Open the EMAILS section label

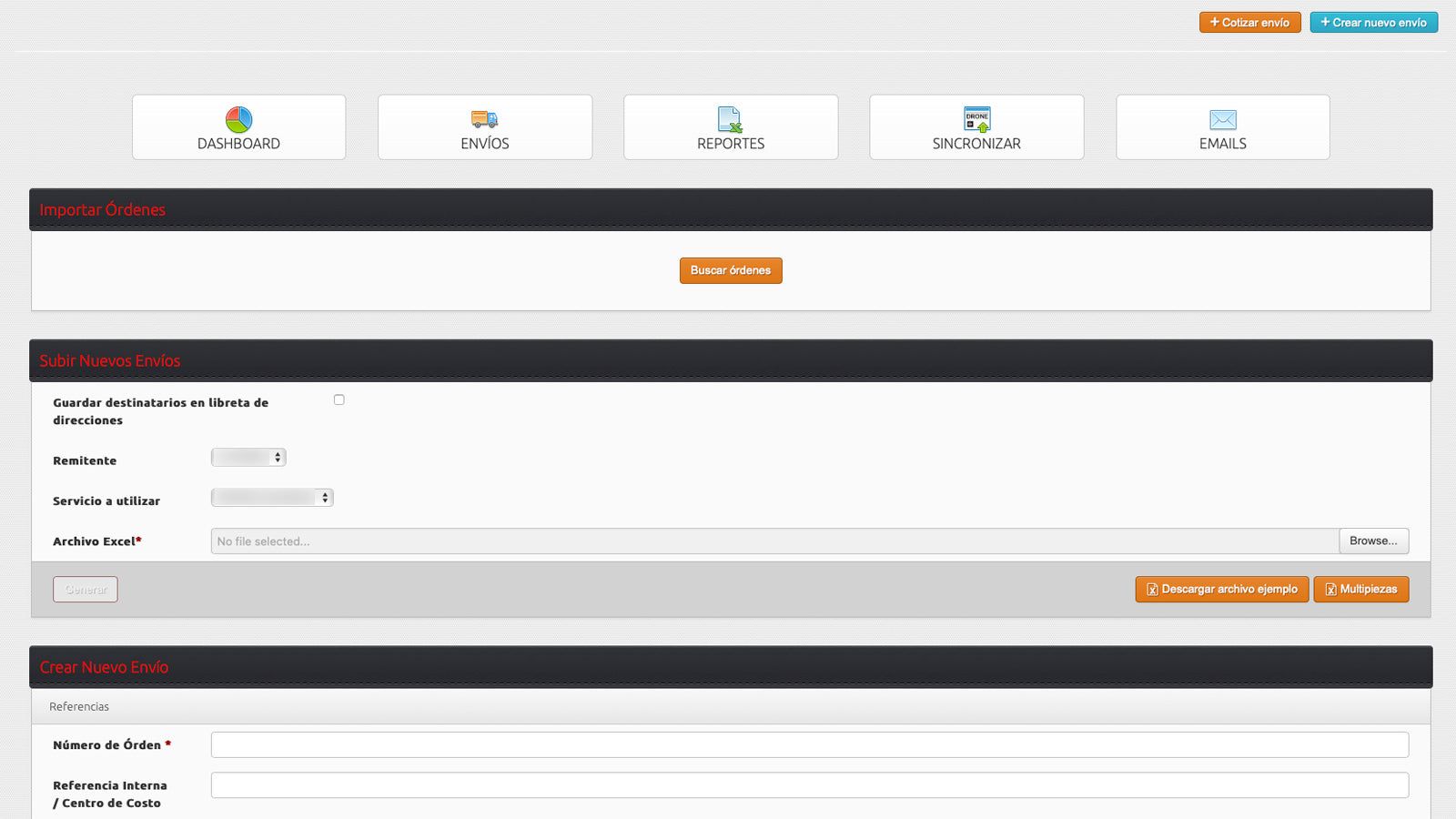click(1223, 144)
